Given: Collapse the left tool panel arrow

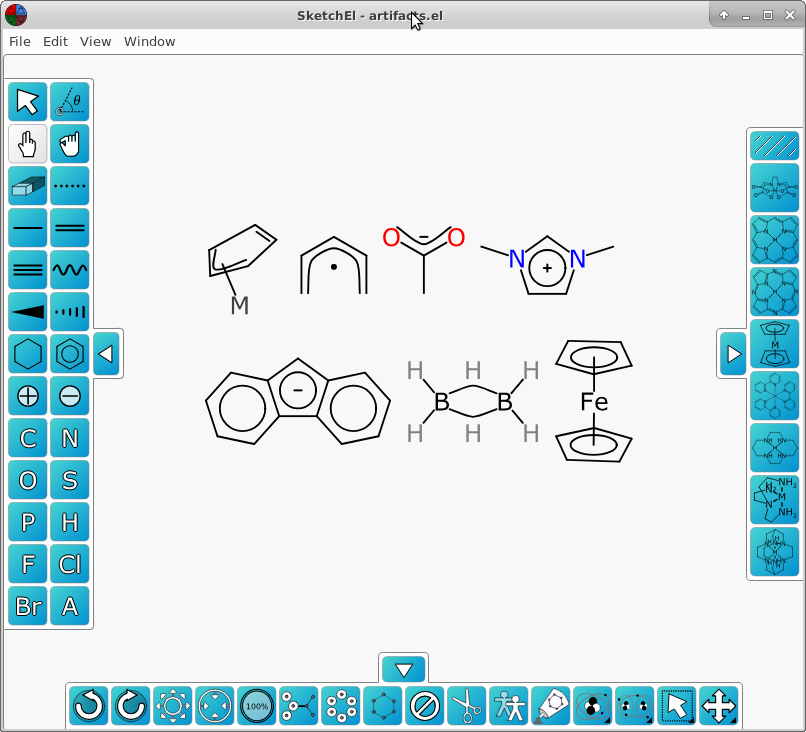Looking at the screenshot, I should [106, 354].
